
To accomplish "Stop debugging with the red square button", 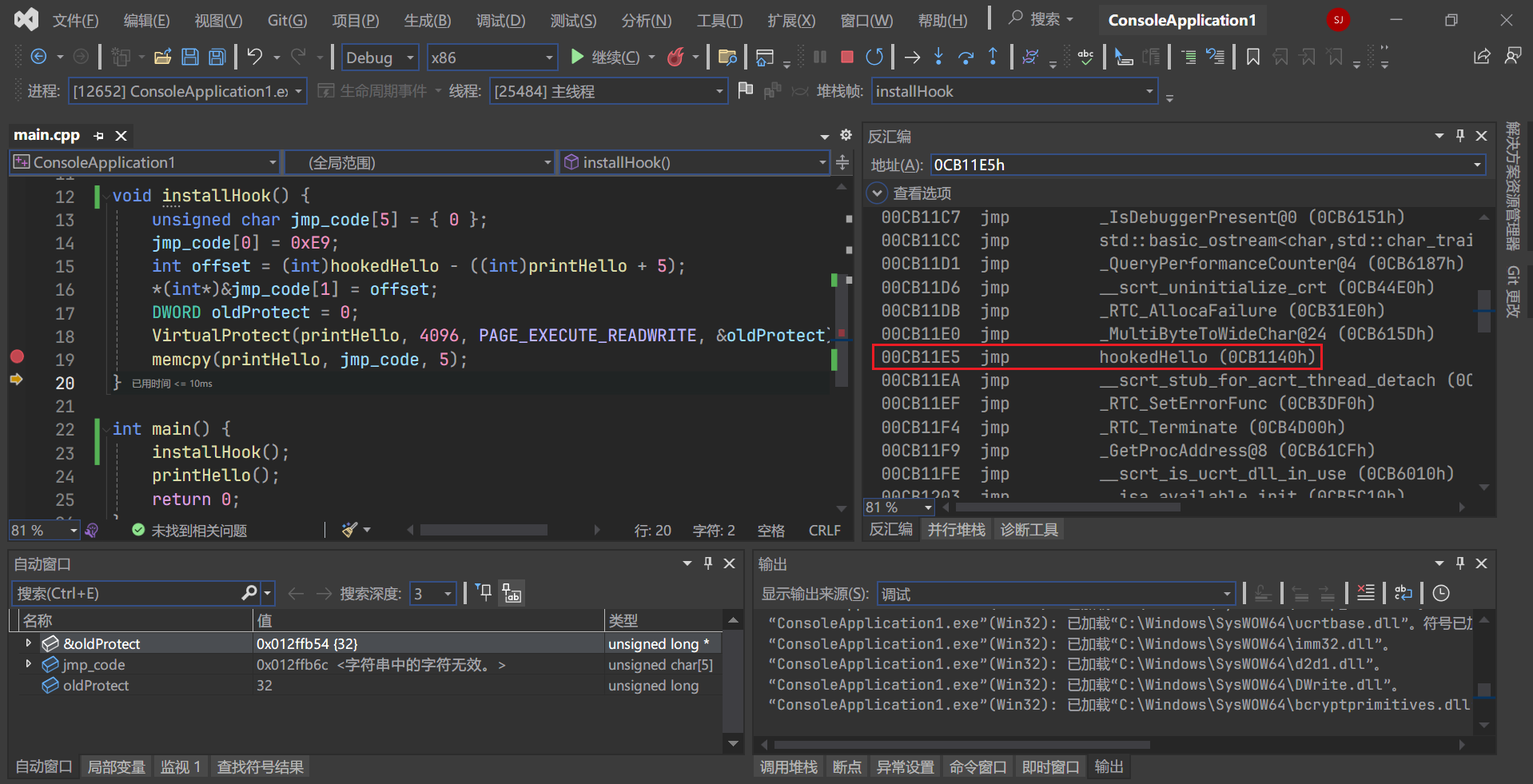I will [847, 57].
